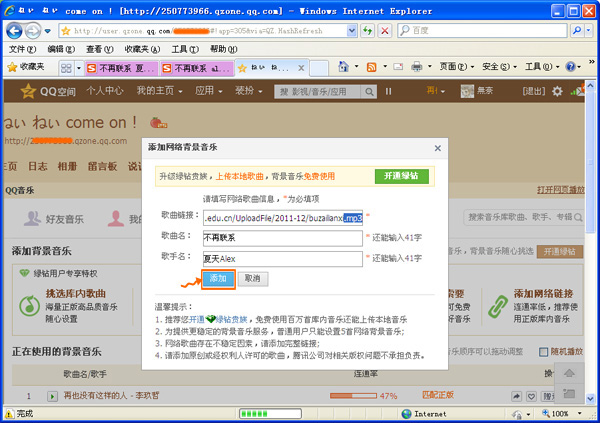
Task: Close the active browser tab
Action: coord(301,68)
